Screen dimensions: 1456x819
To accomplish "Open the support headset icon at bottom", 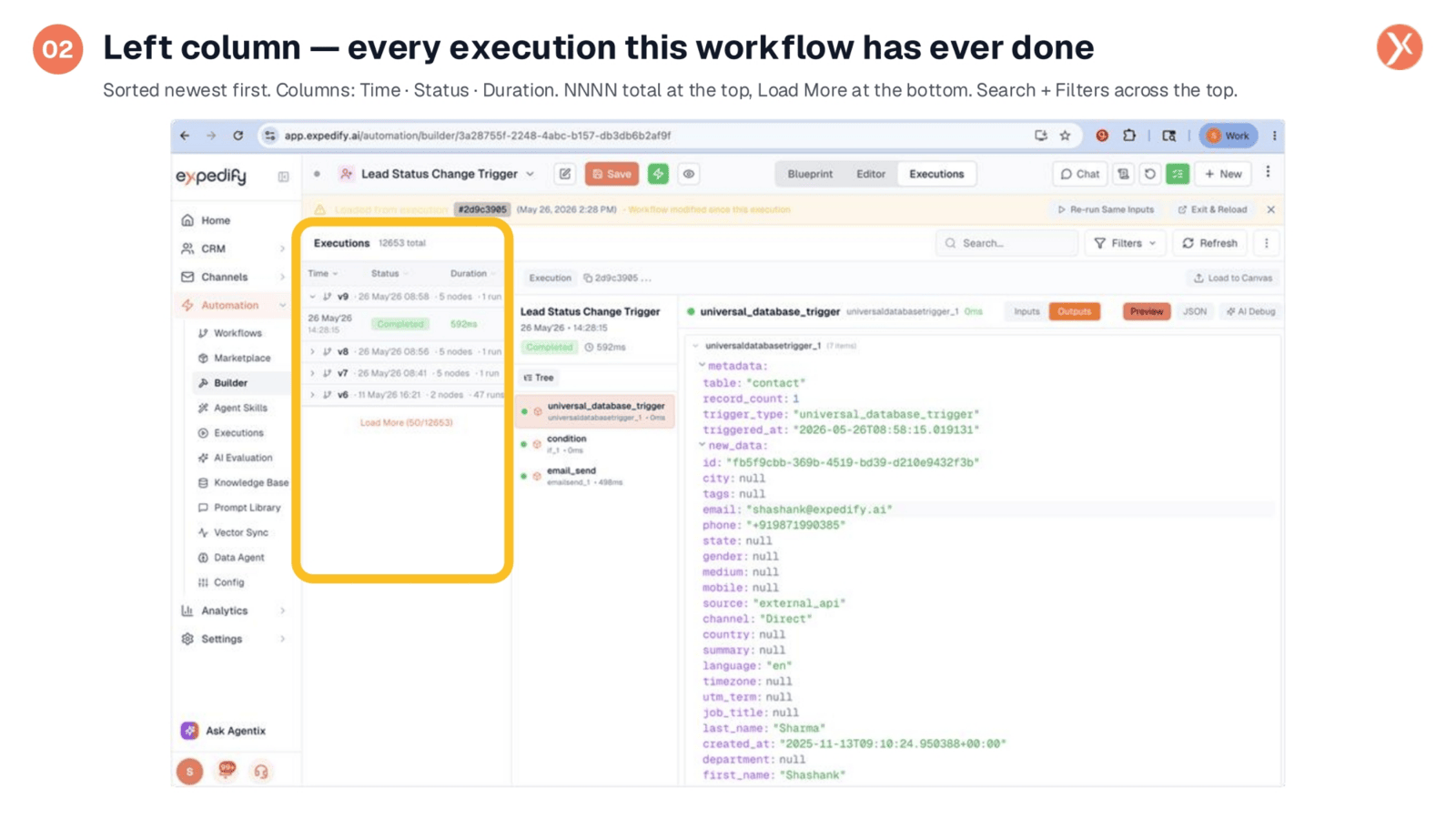I will click(261, 772).
